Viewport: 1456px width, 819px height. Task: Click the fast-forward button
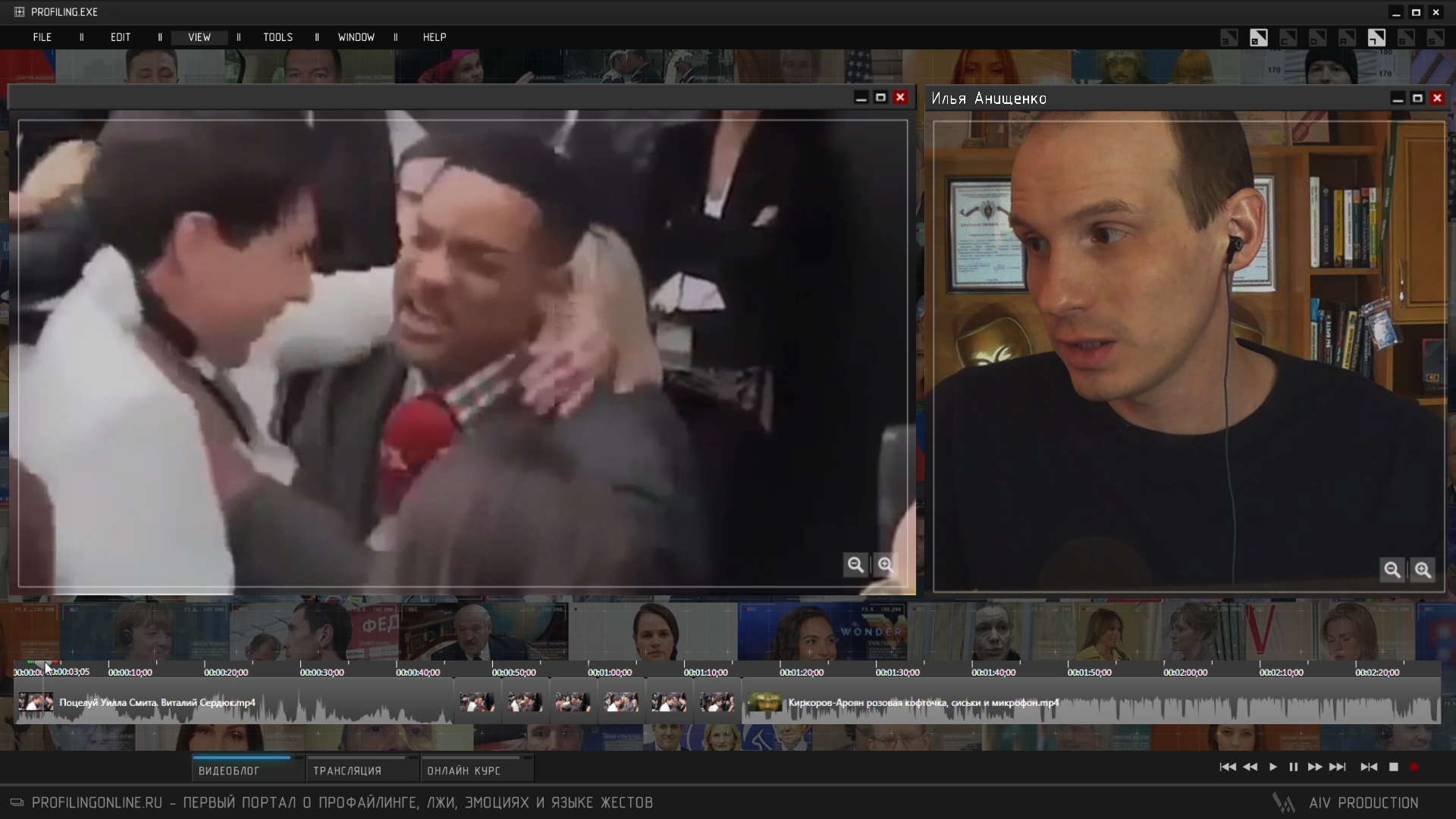pyautogui.click(x=1315, y=767)
